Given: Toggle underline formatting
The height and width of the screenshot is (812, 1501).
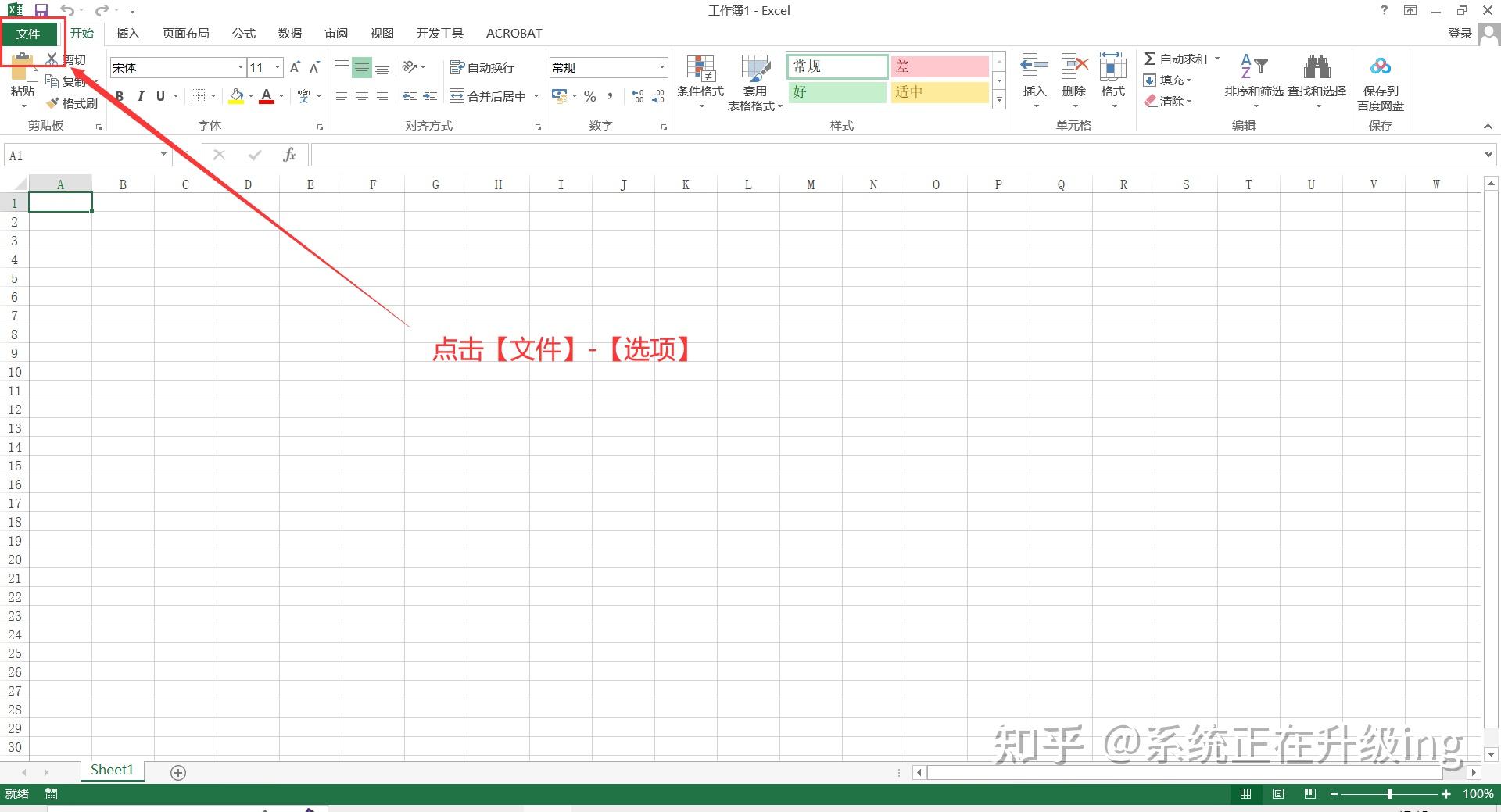Looking at the screenshot, I should click(x=159, y=96).
